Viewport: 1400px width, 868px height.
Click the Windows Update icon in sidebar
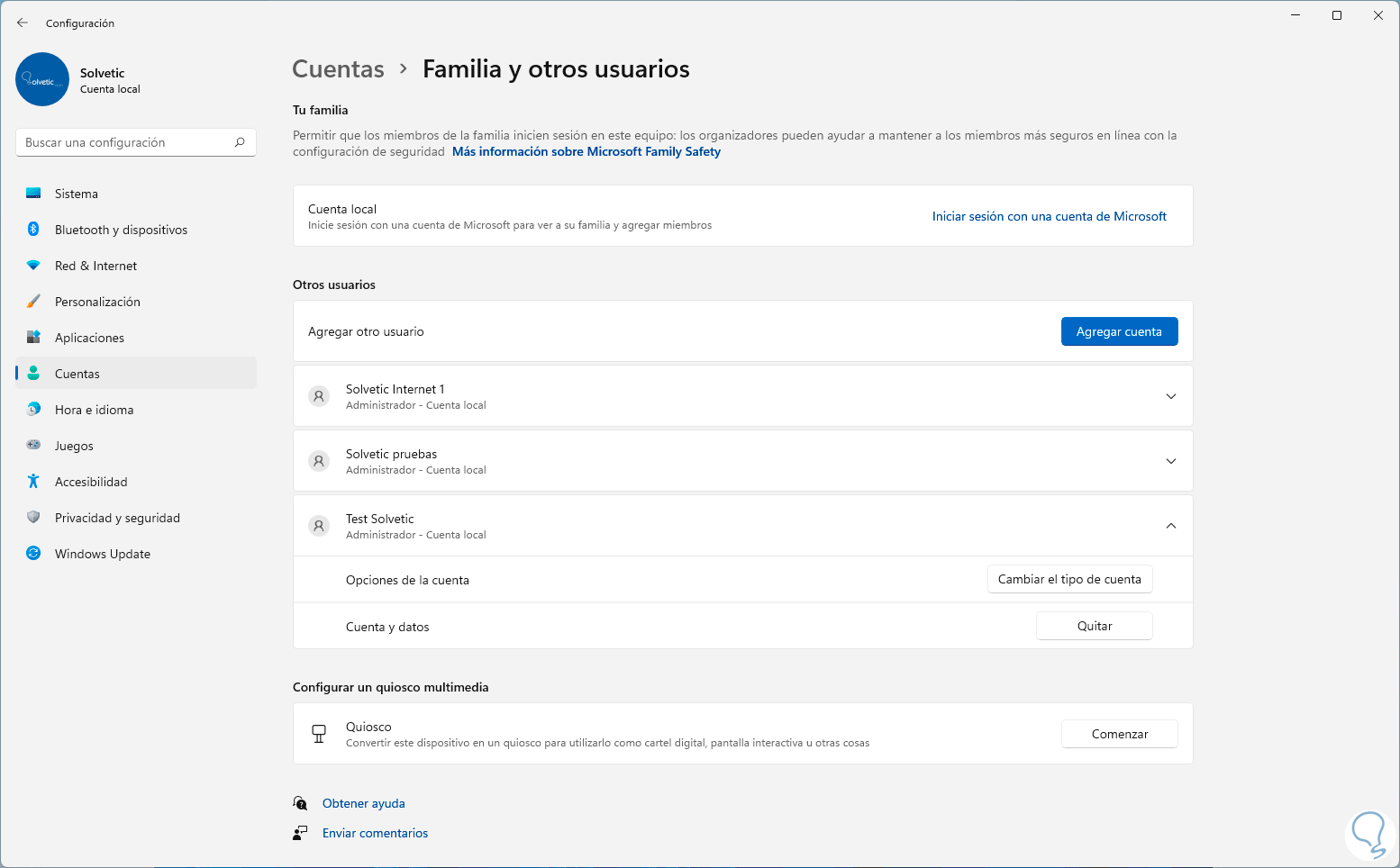(33, 554)
